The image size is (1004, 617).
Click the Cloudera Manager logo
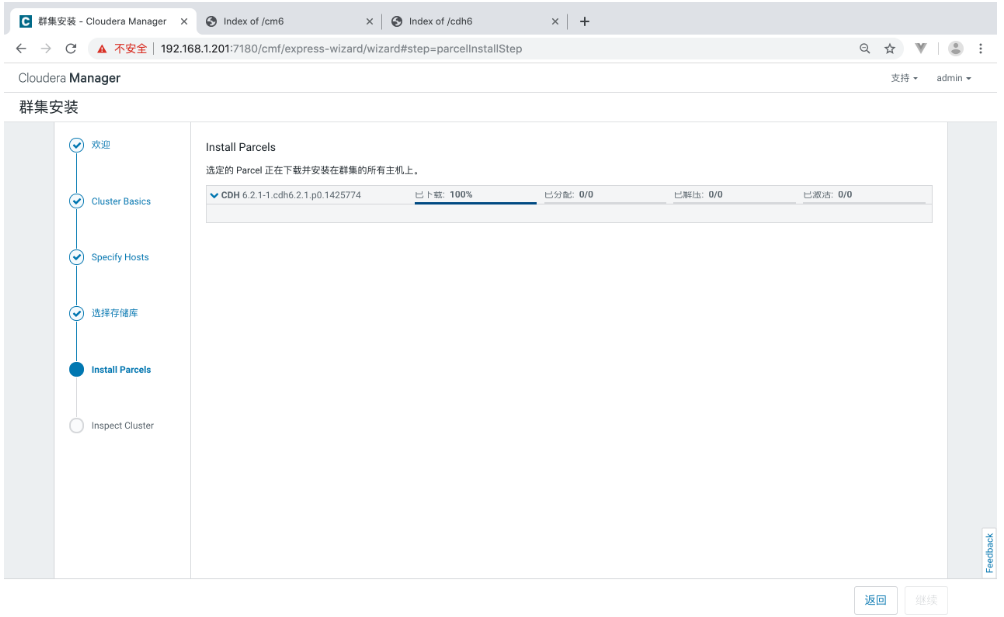[x=69, y=78]
